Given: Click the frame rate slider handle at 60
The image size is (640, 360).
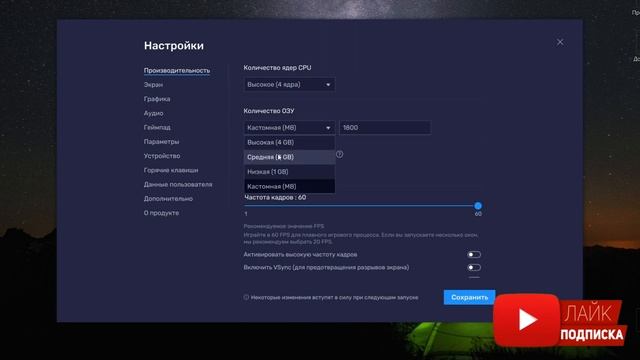Looking at the screenshot, I should [478, 206].
